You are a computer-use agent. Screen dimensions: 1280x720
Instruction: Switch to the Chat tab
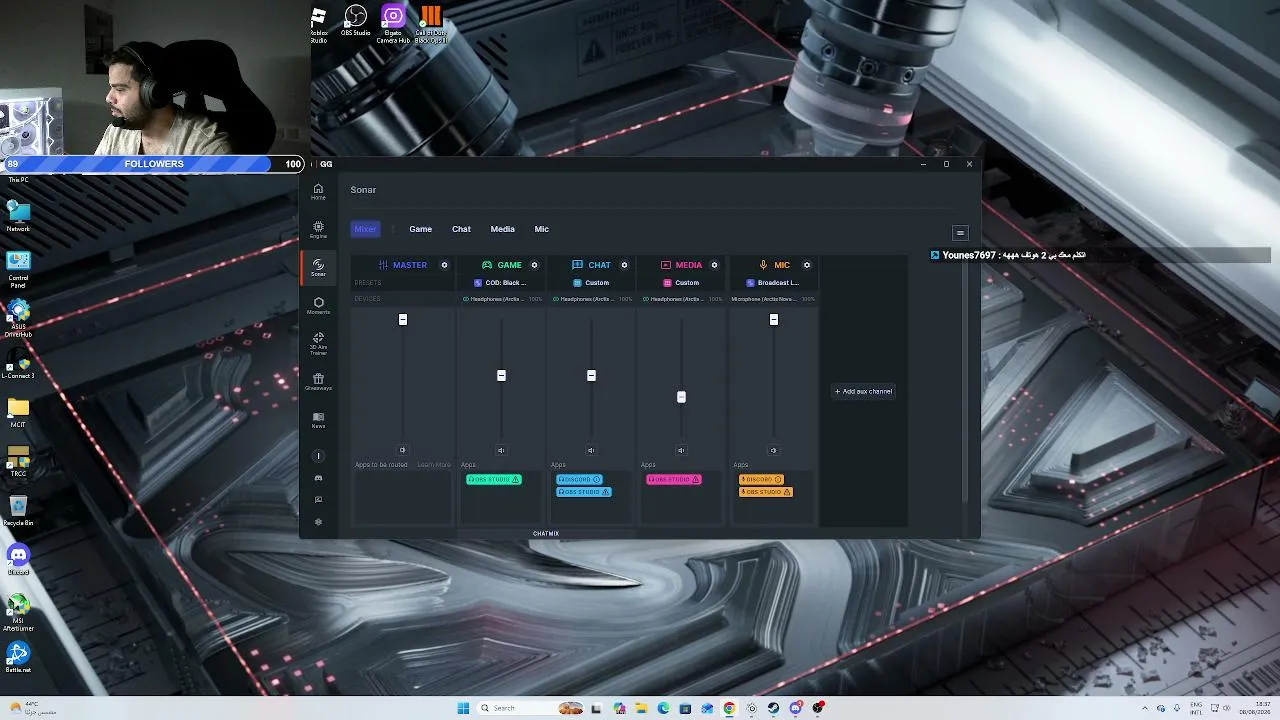[461, 229]
